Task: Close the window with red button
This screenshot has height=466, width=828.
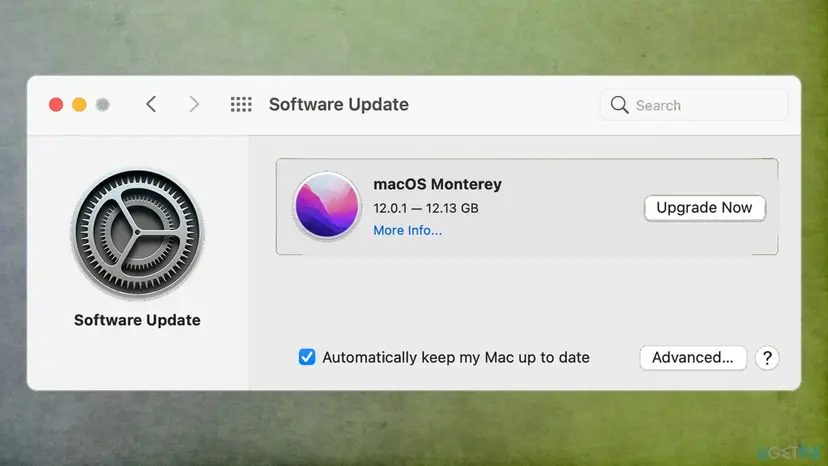Action: 56,105
